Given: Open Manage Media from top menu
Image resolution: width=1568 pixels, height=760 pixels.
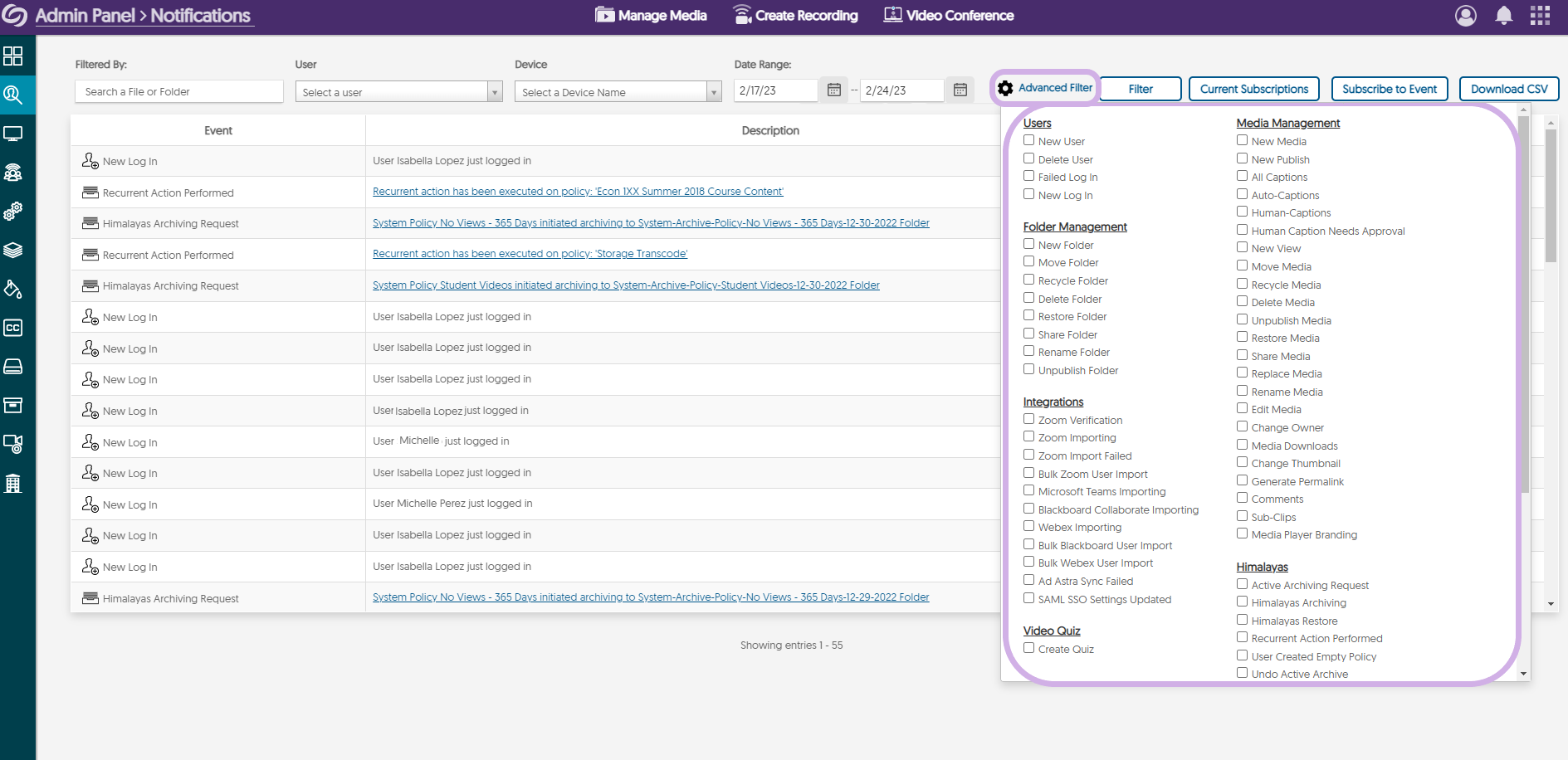Looking at the screenshot, I should click(651, 16).
